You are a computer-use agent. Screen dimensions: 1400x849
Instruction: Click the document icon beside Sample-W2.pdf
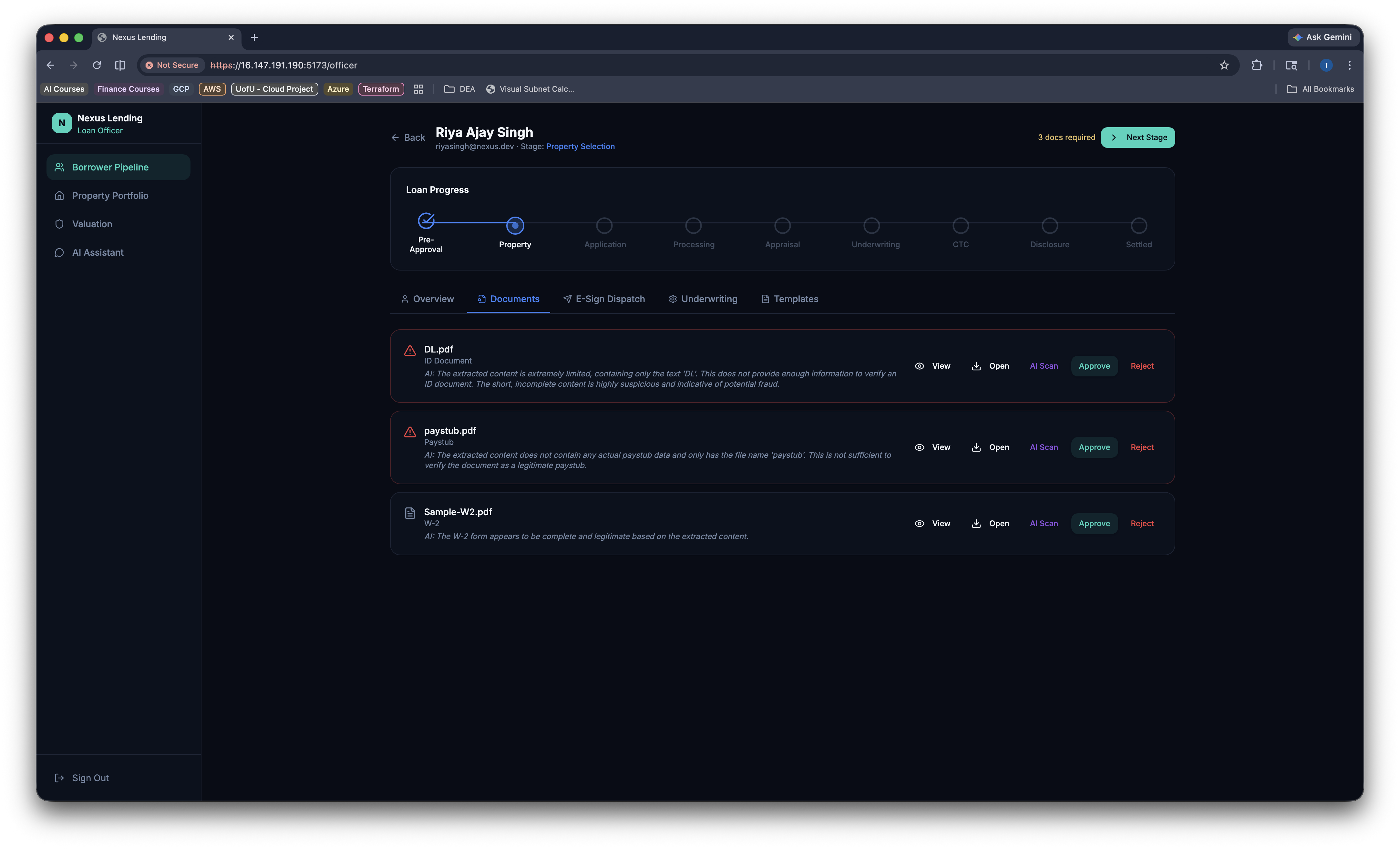coord(410,513)
